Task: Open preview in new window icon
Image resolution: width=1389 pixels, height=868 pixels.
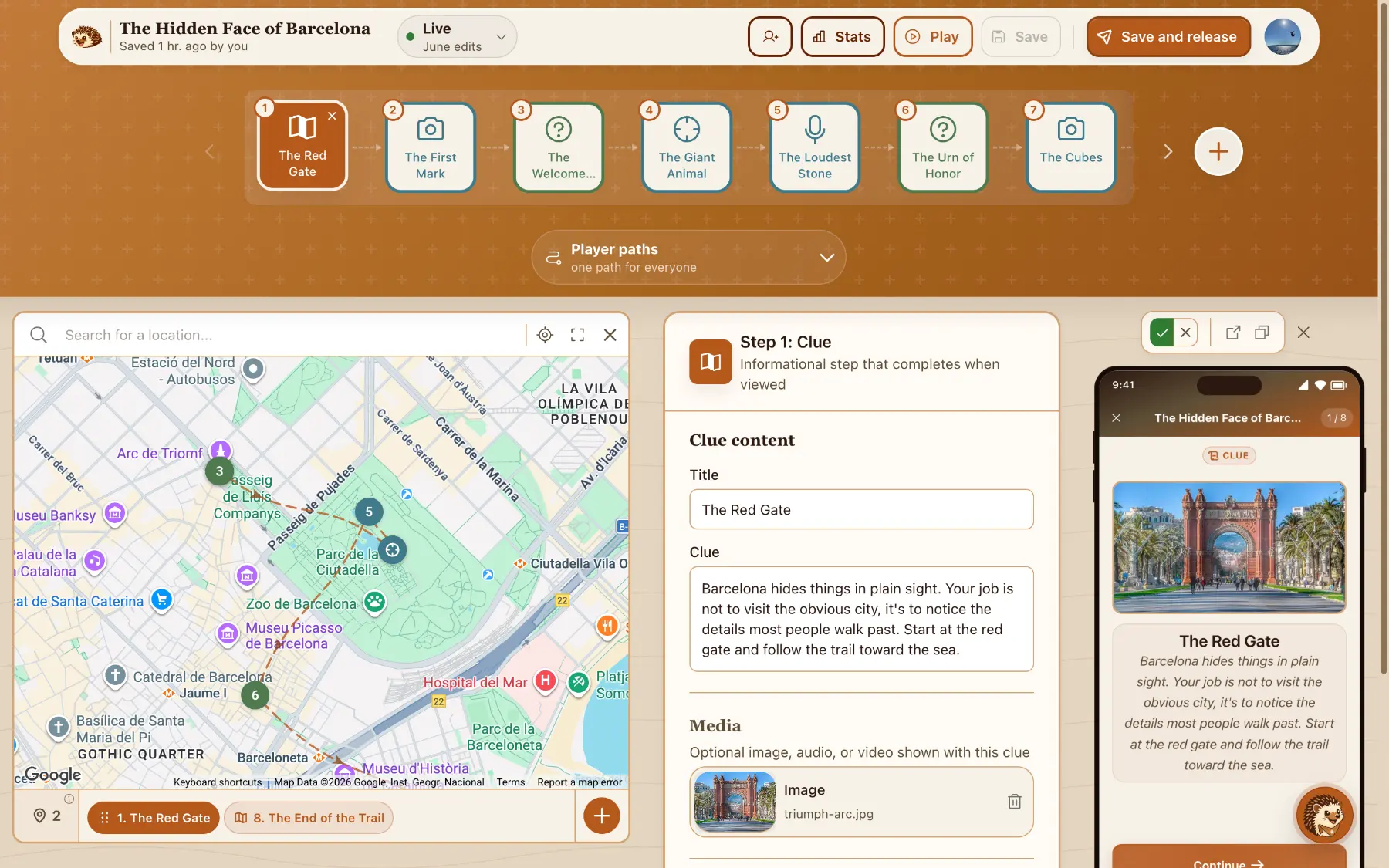Action: pyautogui.click(x=1232, y=333)
